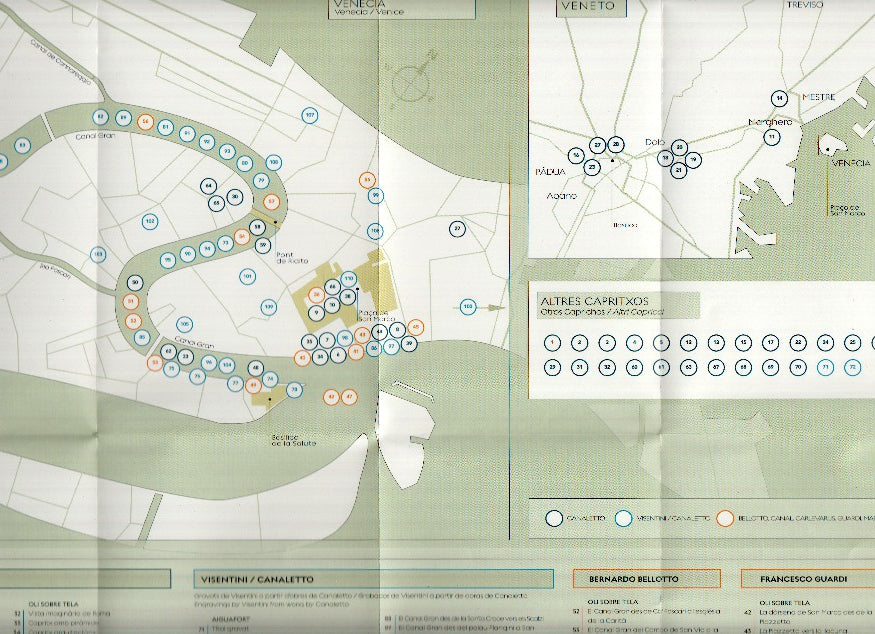Screen dimensions: 875x634
Task: Click marker 101 on the Venice map
Action: click(x=247, y=276)
